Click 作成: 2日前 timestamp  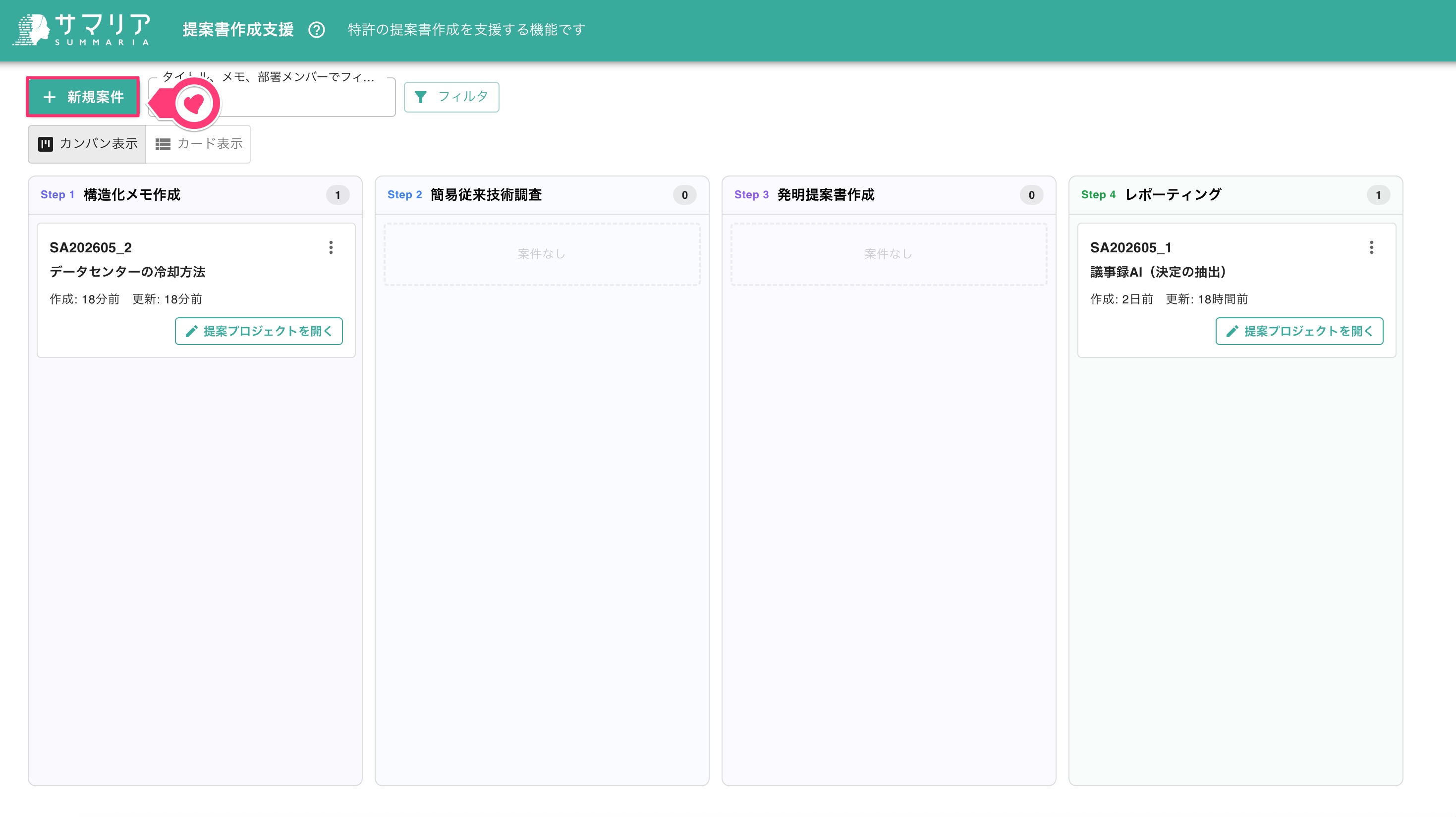click(1121, 299)
